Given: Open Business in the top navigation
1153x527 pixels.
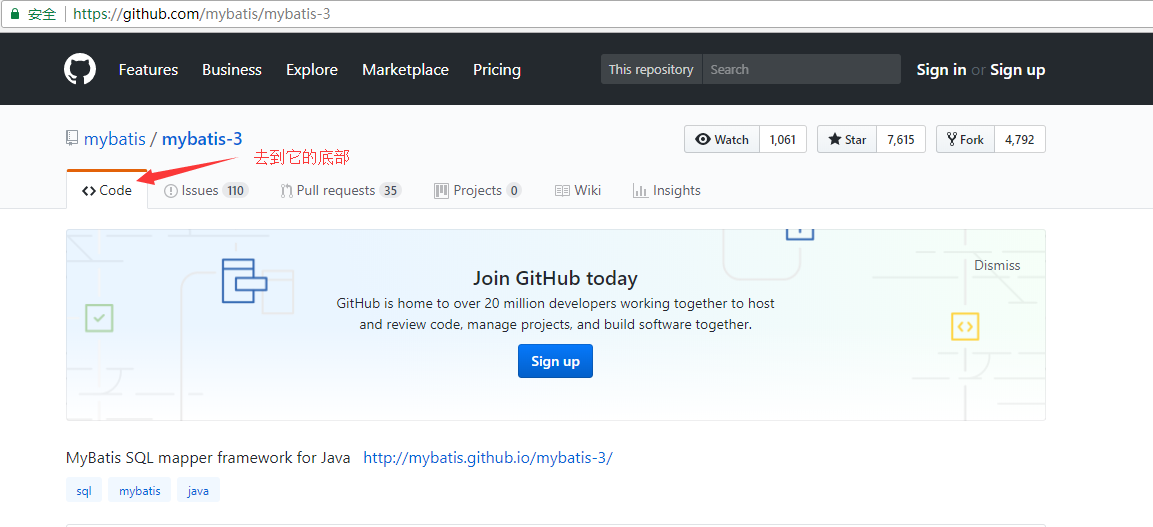Looking at the screenshot, I should [x=232, y=70].
